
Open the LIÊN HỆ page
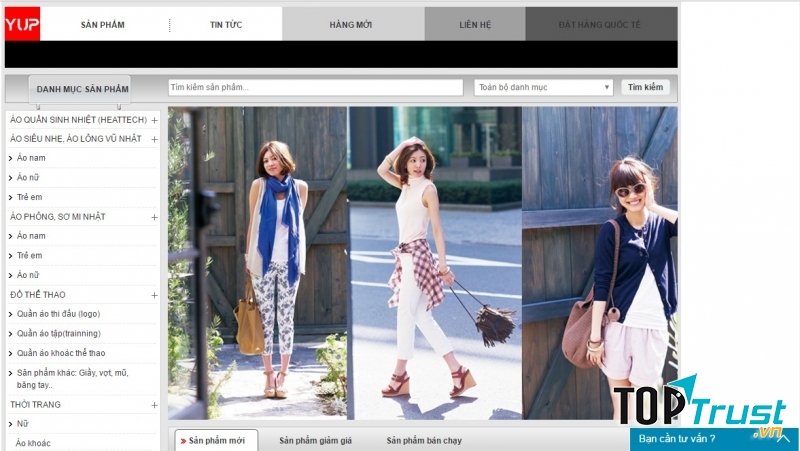tap(475, 24)
